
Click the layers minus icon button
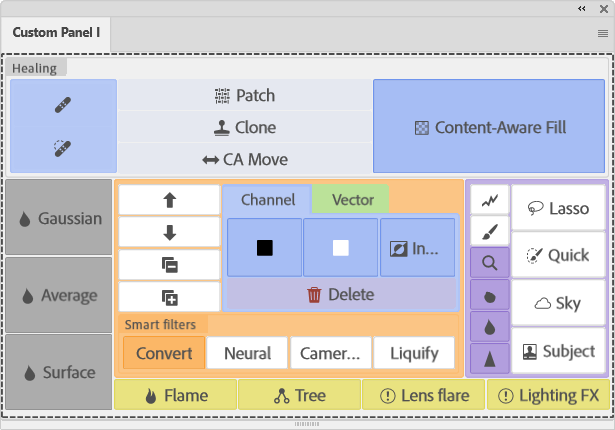coord(169,265)
